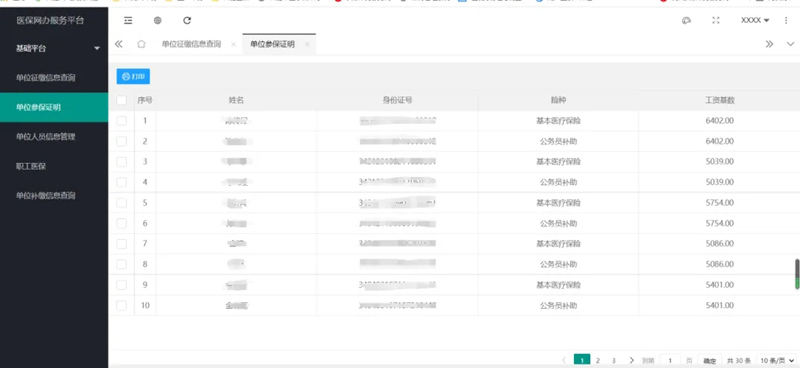Toggle the sidebar with the hamburger icon
This screenshot has height=368, width=800.
pos(128,20)
